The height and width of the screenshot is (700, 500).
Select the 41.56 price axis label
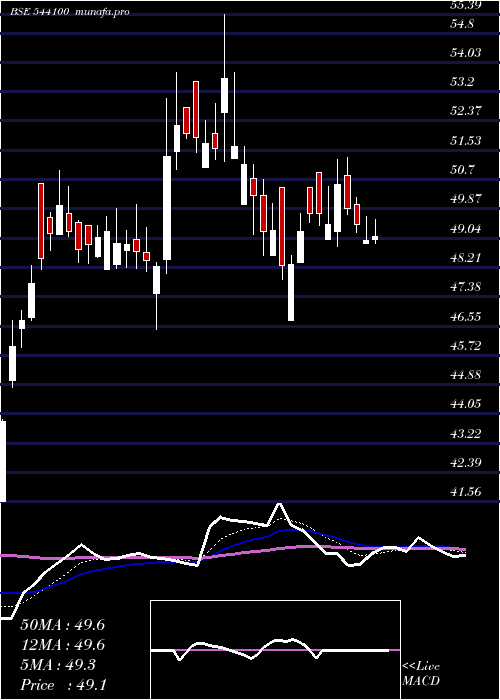[466, 492]
